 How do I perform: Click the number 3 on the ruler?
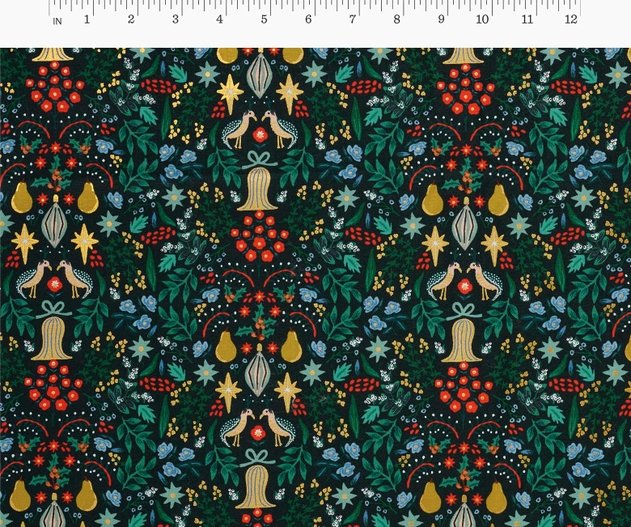coord(175,19)
